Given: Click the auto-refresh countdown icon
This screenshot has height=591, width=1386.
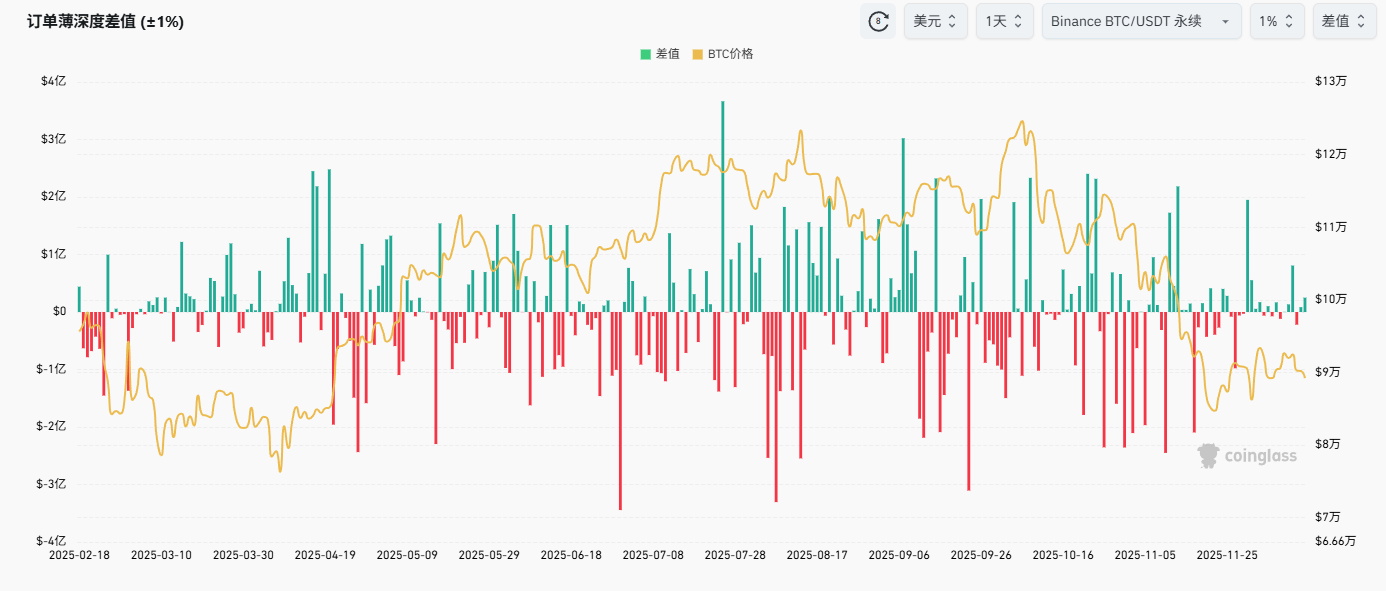Looking at the screenshot, I should pos(878,21).
